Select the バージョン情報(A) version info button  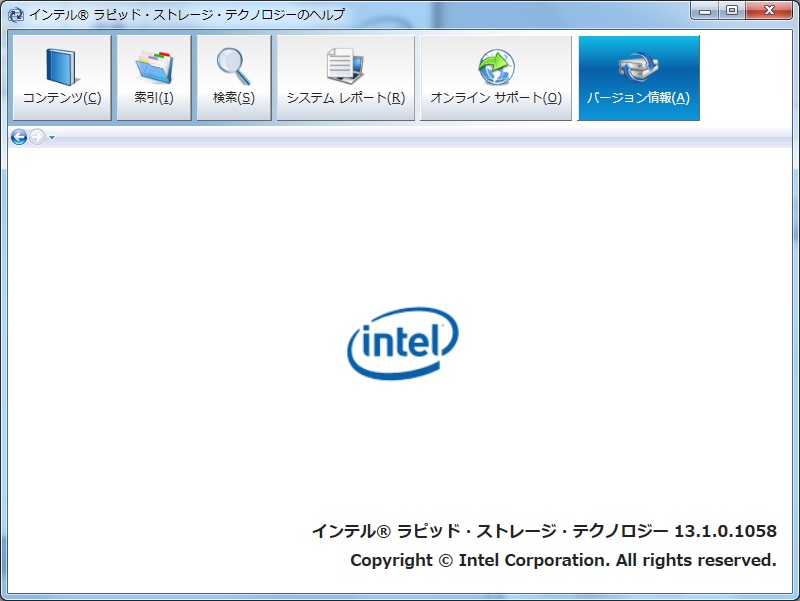[x=638, y=78]
